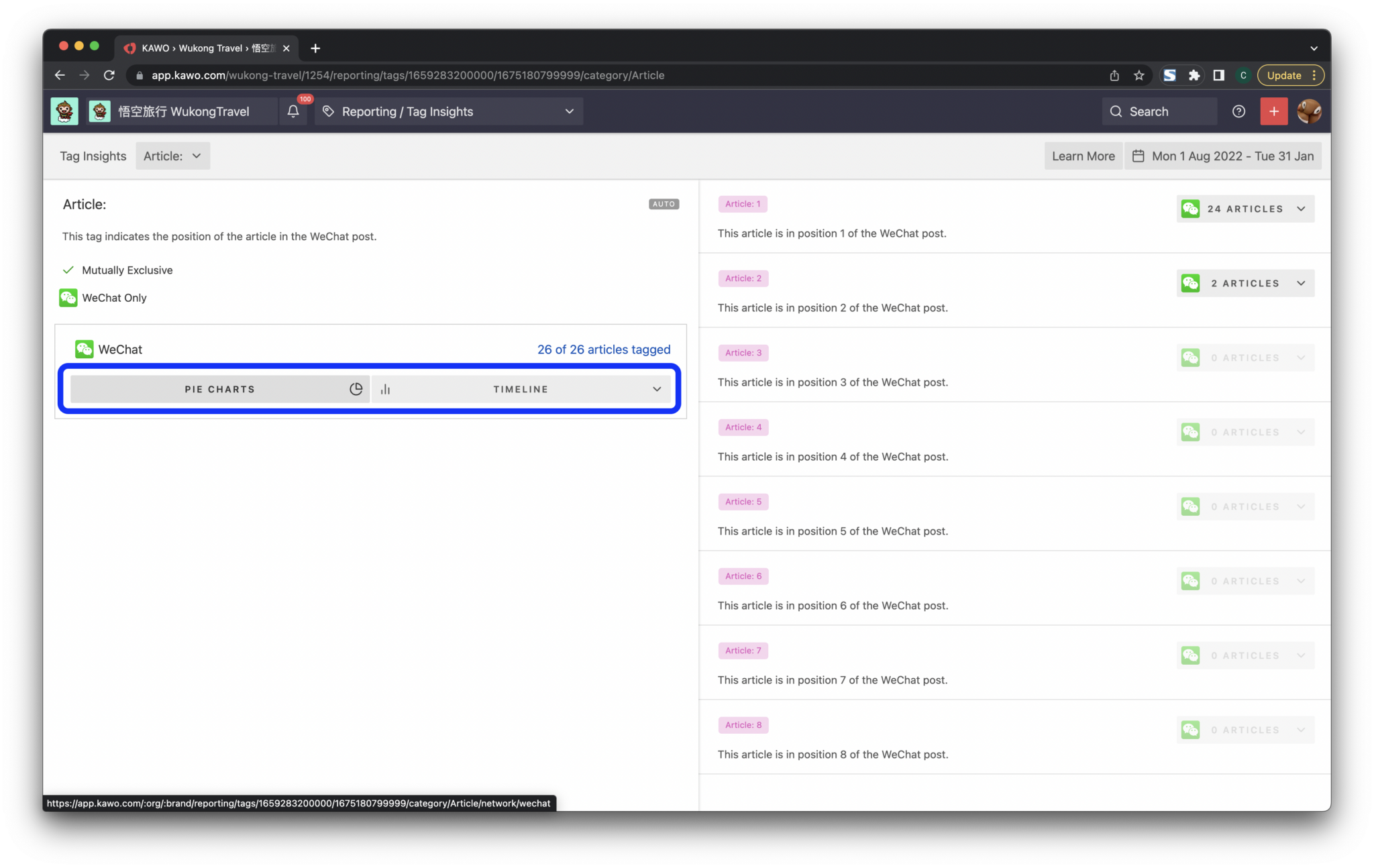1374x868 pixels.
Task: Switch to the Timeline view
Action: tap(521, 388)
